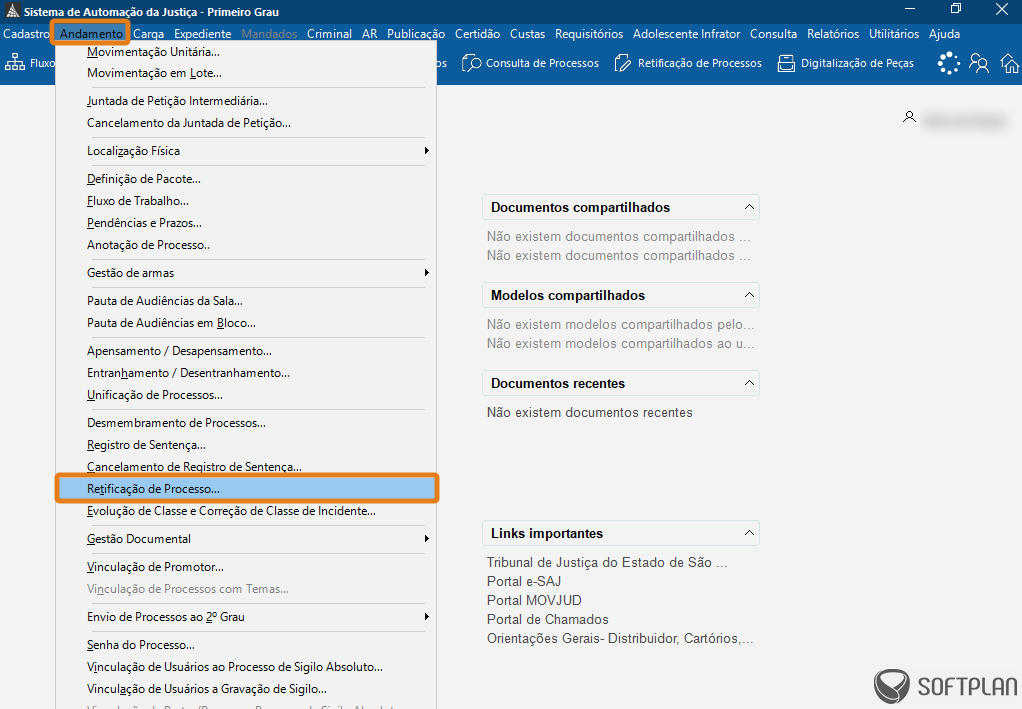Open the AR menu

pyautogui.click(x=370, y=34)
